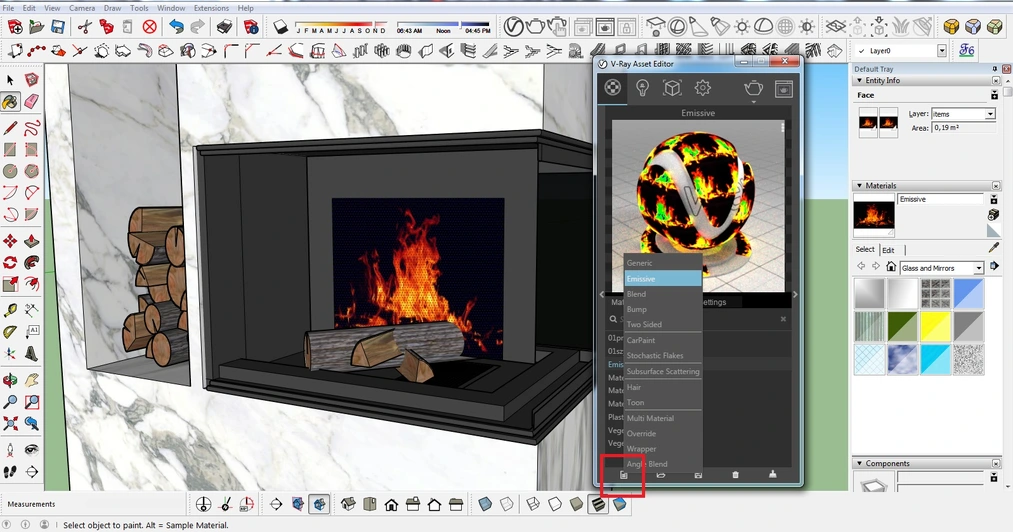Collapse Asset Editor left panel arrow
Viewport: 1013px width, 532px height.
click(x=602, y=294)
